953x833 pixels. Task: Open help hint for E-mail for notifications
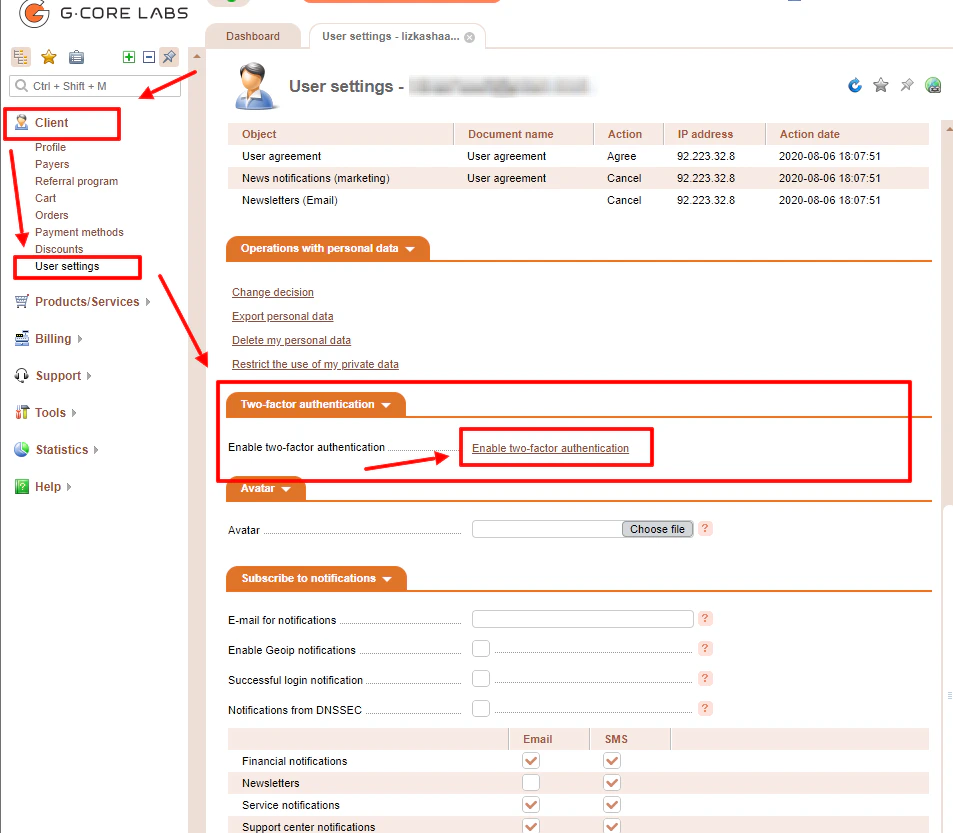click(x=705, y=619)
